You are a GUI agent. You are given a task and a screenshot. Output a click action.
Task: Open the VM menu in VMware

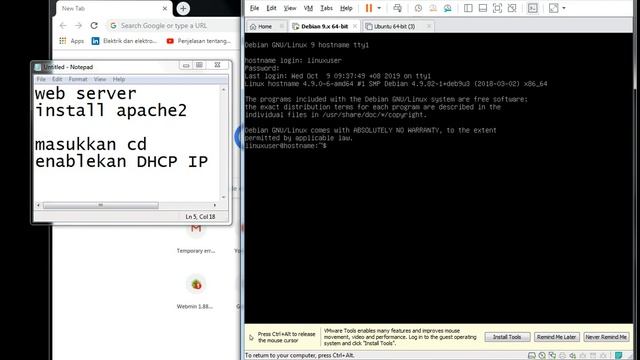coord(308,8)
